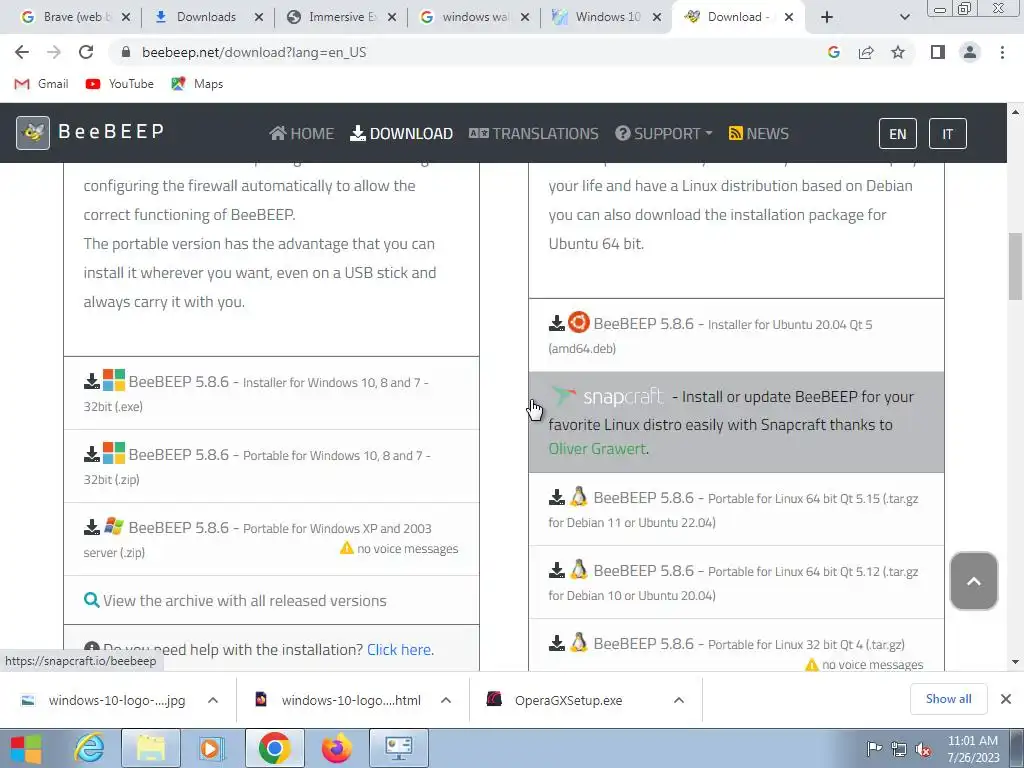Click the page vertical scrollbar thumb
The height and width of the screenshot is (768, 1024).
1016,266
